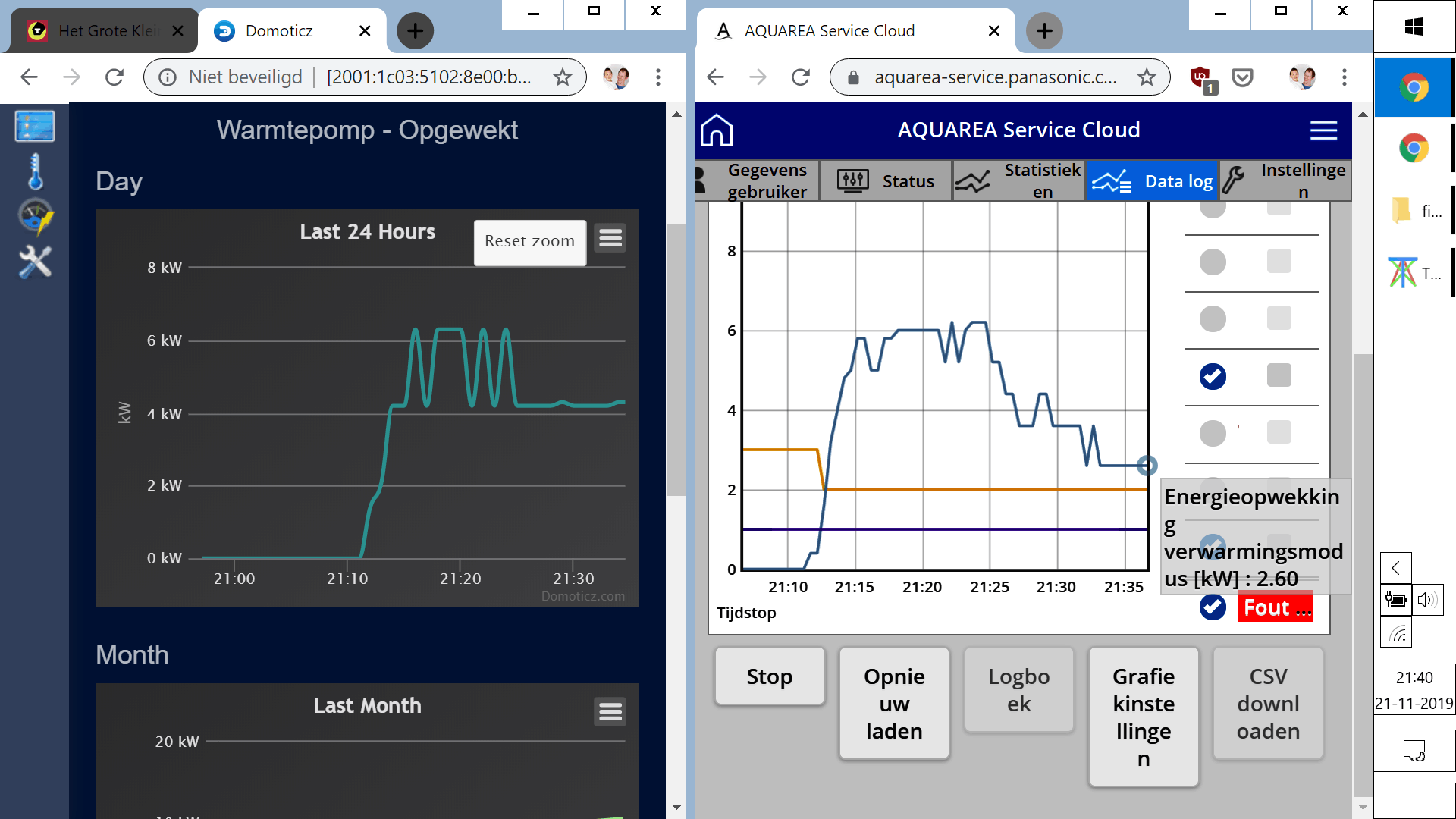Open the Domoticz dashboard icon in sidebar
Viewport: 1456px width, 819px height.
tap(35, 126)
